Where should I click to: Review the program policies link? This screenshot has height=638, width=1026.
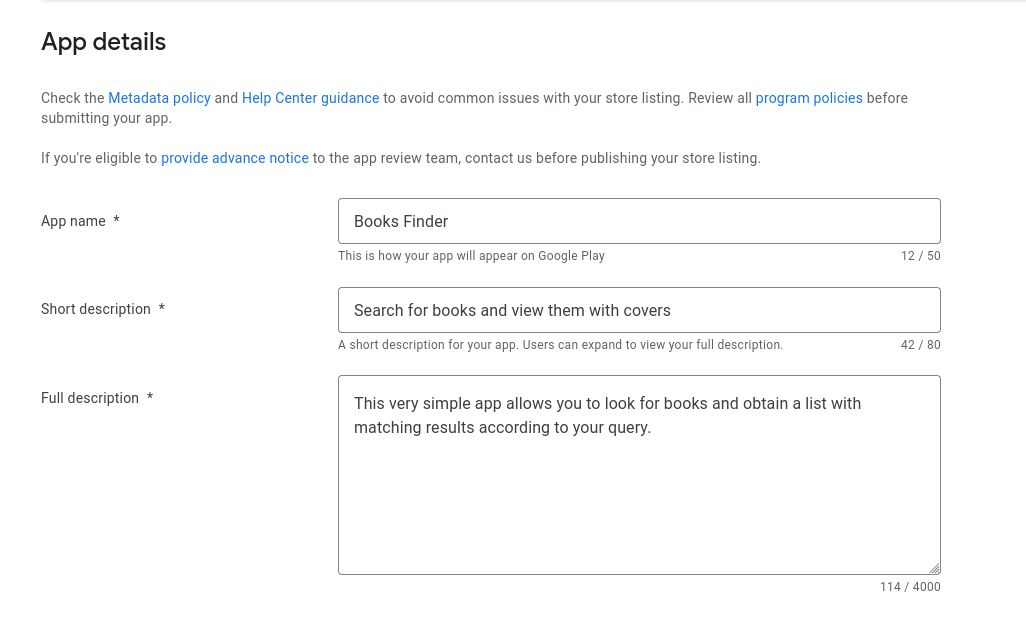pyautogui.click(x=808, y=98)
